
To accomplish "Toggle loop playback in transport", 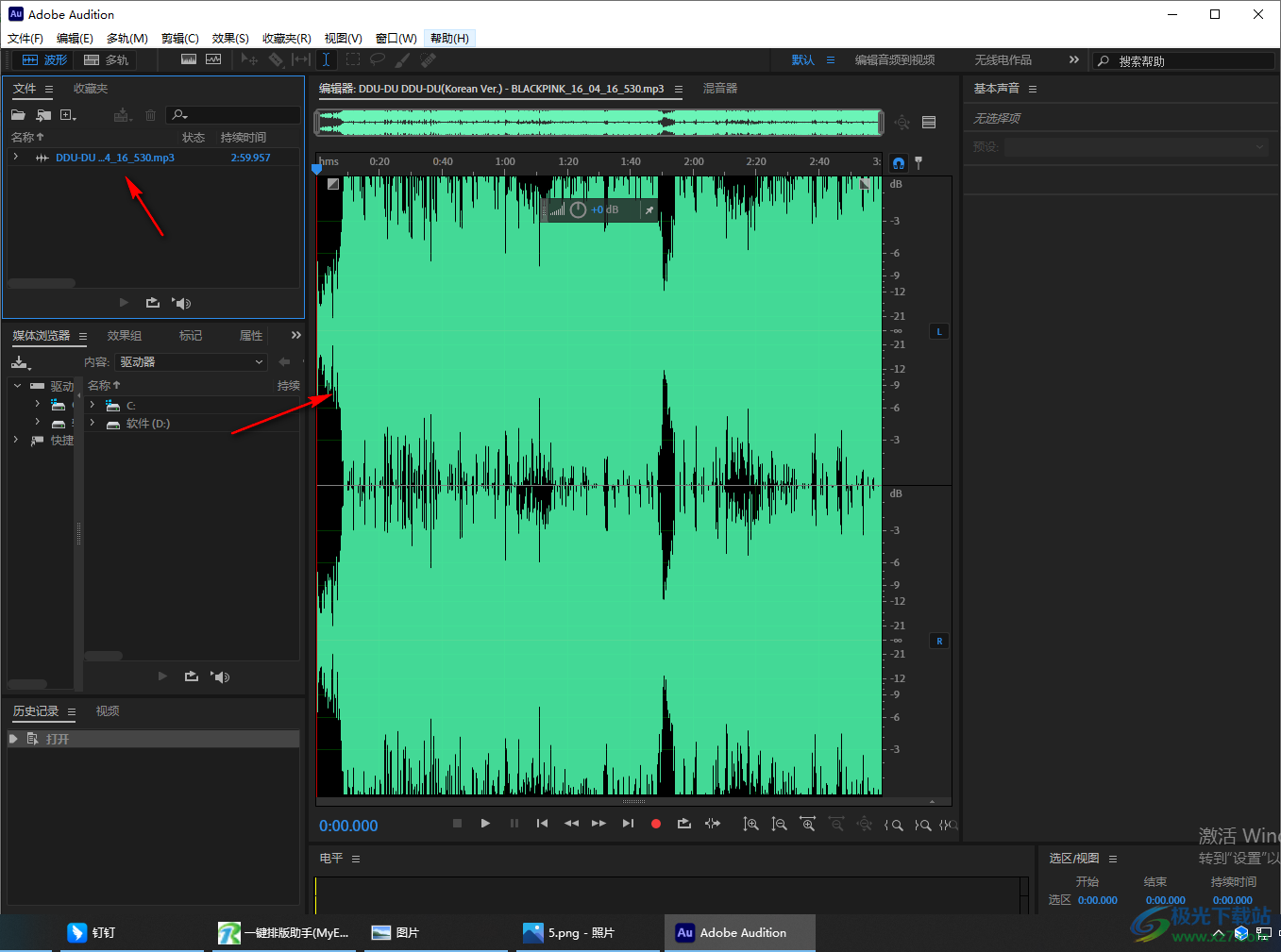I will (x=684, y=824).
